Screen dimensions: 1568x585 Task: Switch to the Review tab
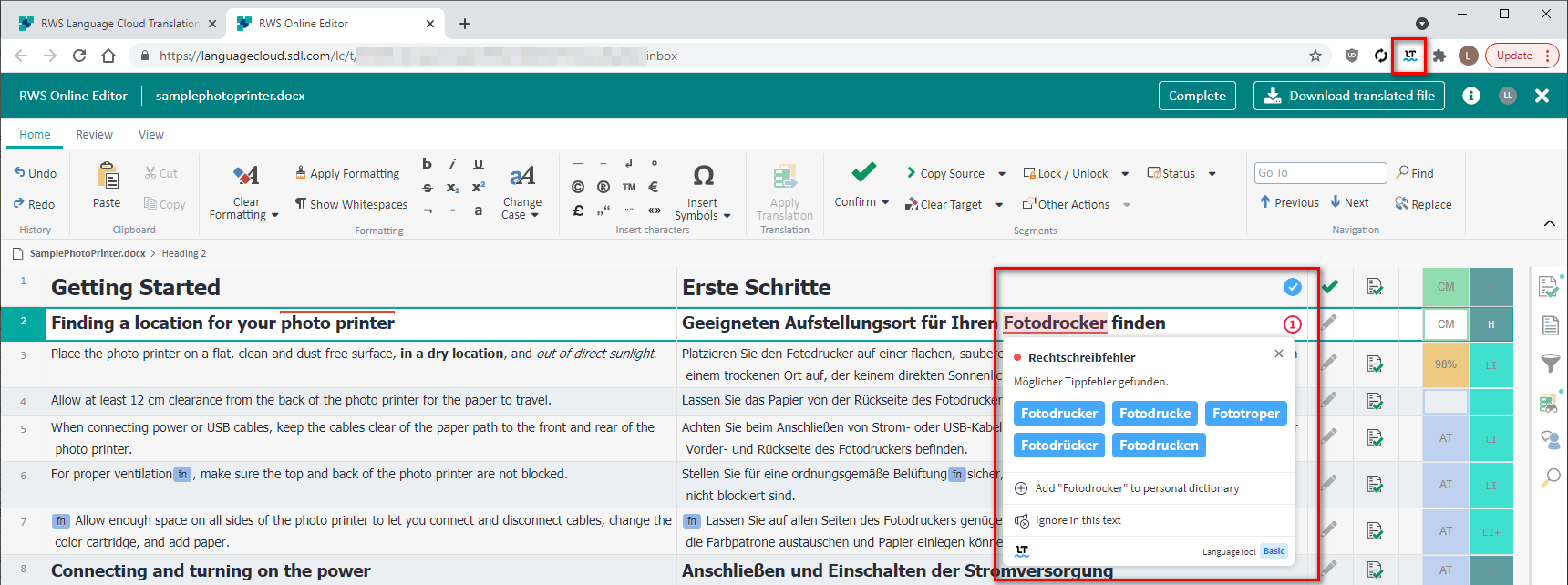94,135
